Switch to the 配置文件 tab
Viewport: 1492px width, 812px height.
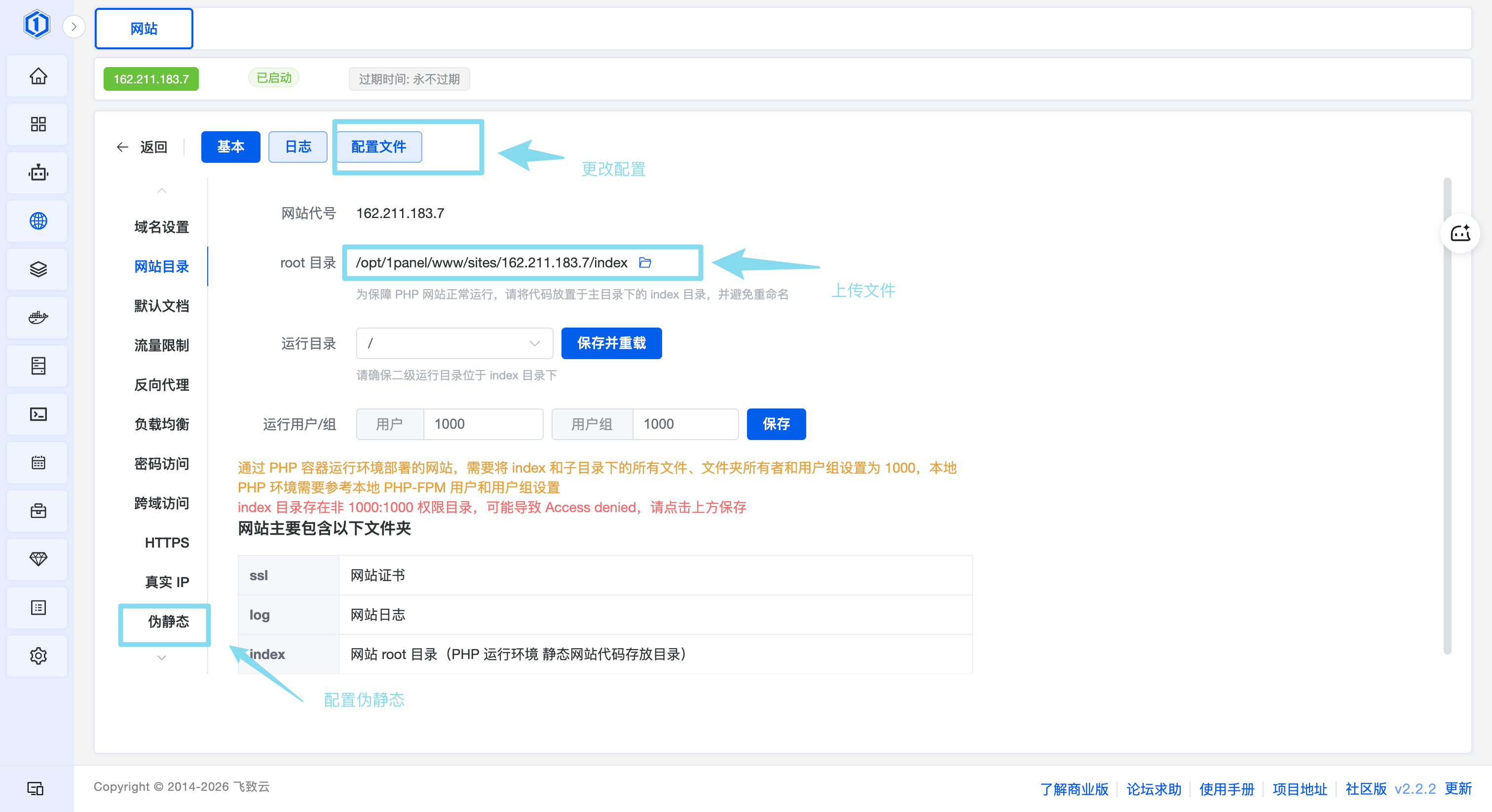click(379, 147)
